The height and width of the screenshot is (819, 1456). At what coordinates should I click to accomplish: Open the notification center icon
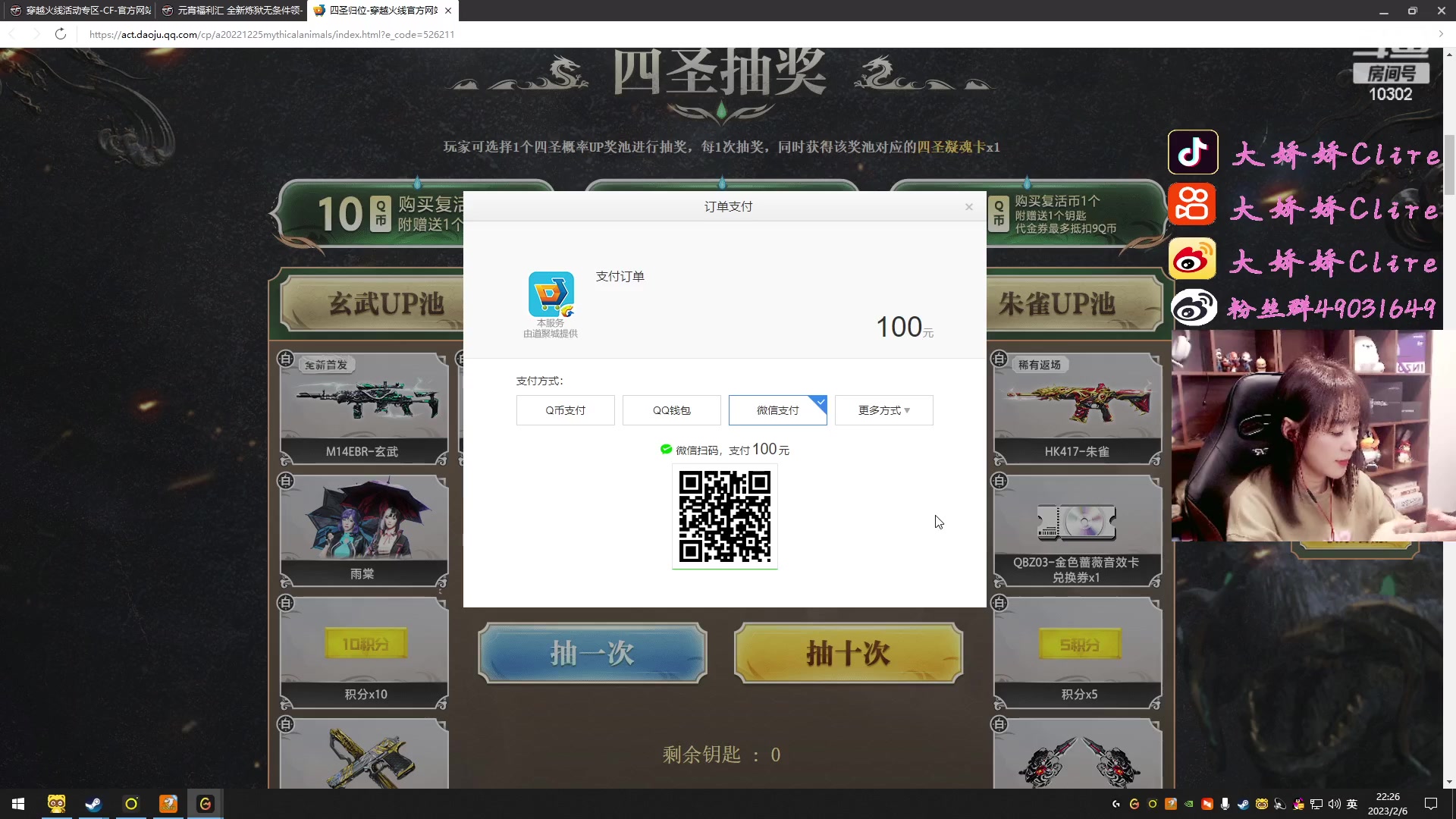click(x=1431, y=804)
